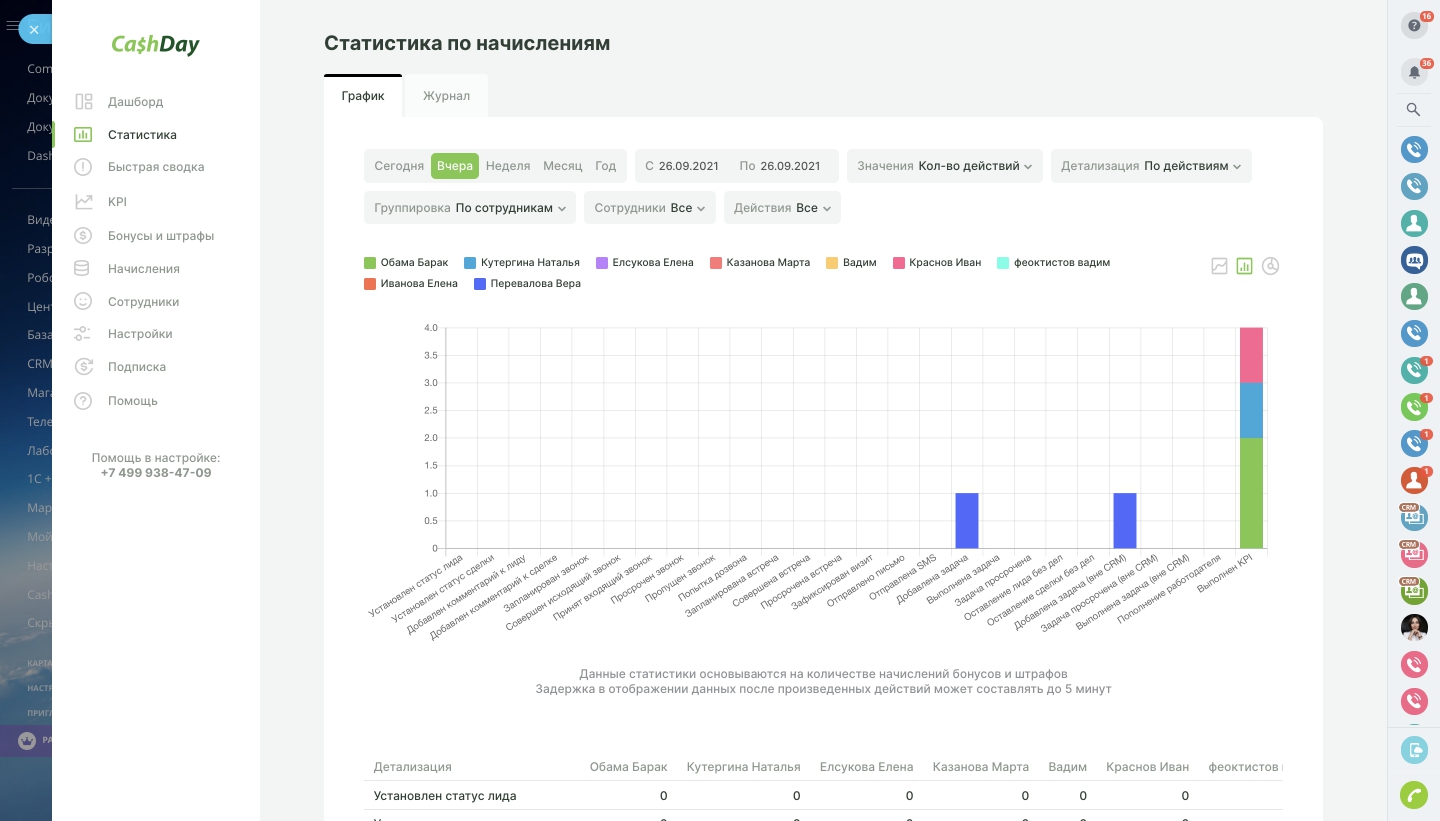1440x821 pixels.
Task: Switch to line chart view icon
Action: (1219, 266)
